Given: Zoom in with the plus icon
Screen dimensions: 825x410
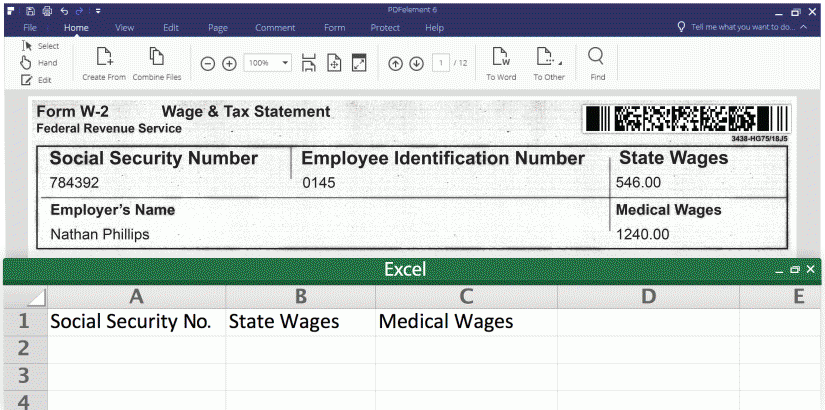Looking at the screenshot, I should [x=229, y=64].
